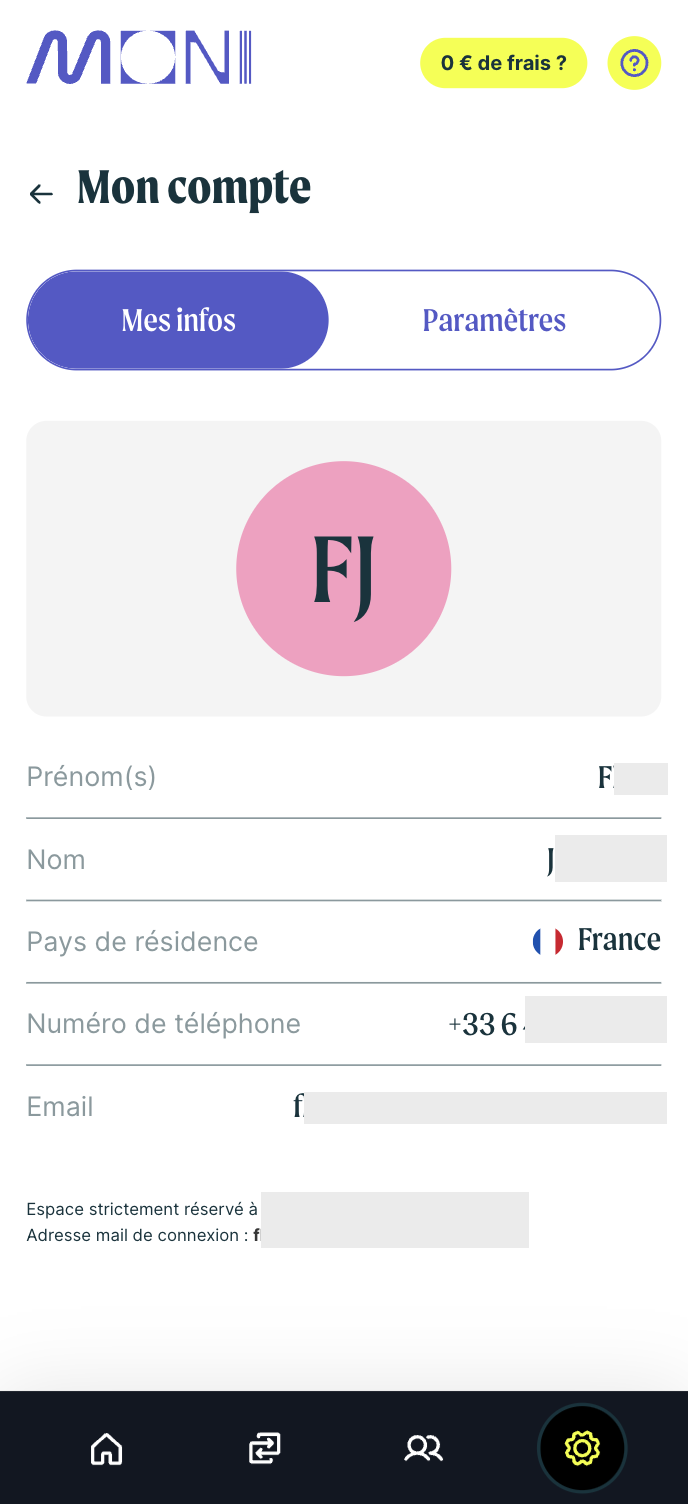
Task: Click the MONI logo
Action: pos(139,58)
